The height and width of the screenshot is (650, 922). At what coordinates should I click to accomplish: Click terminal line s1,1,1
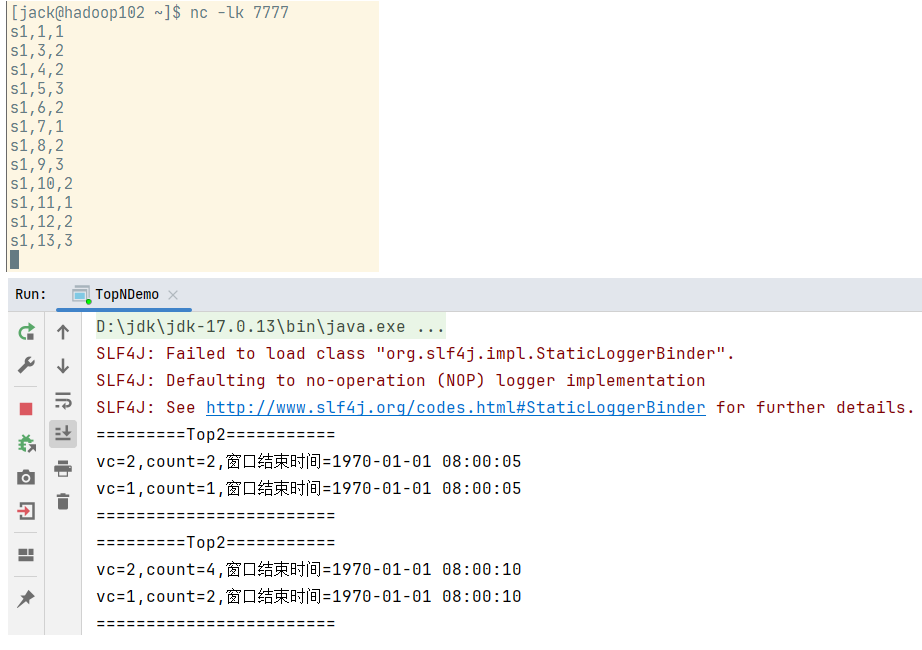(36, 32)
